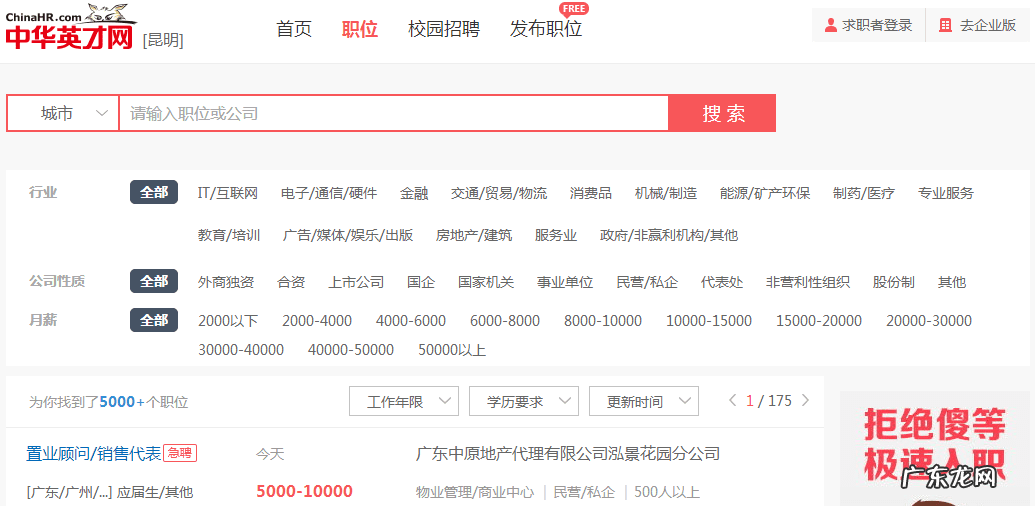Open the 首页 navigation tab
This screenshot has height=506, width=1035.
pyautogui.click(x=294, y=29)
